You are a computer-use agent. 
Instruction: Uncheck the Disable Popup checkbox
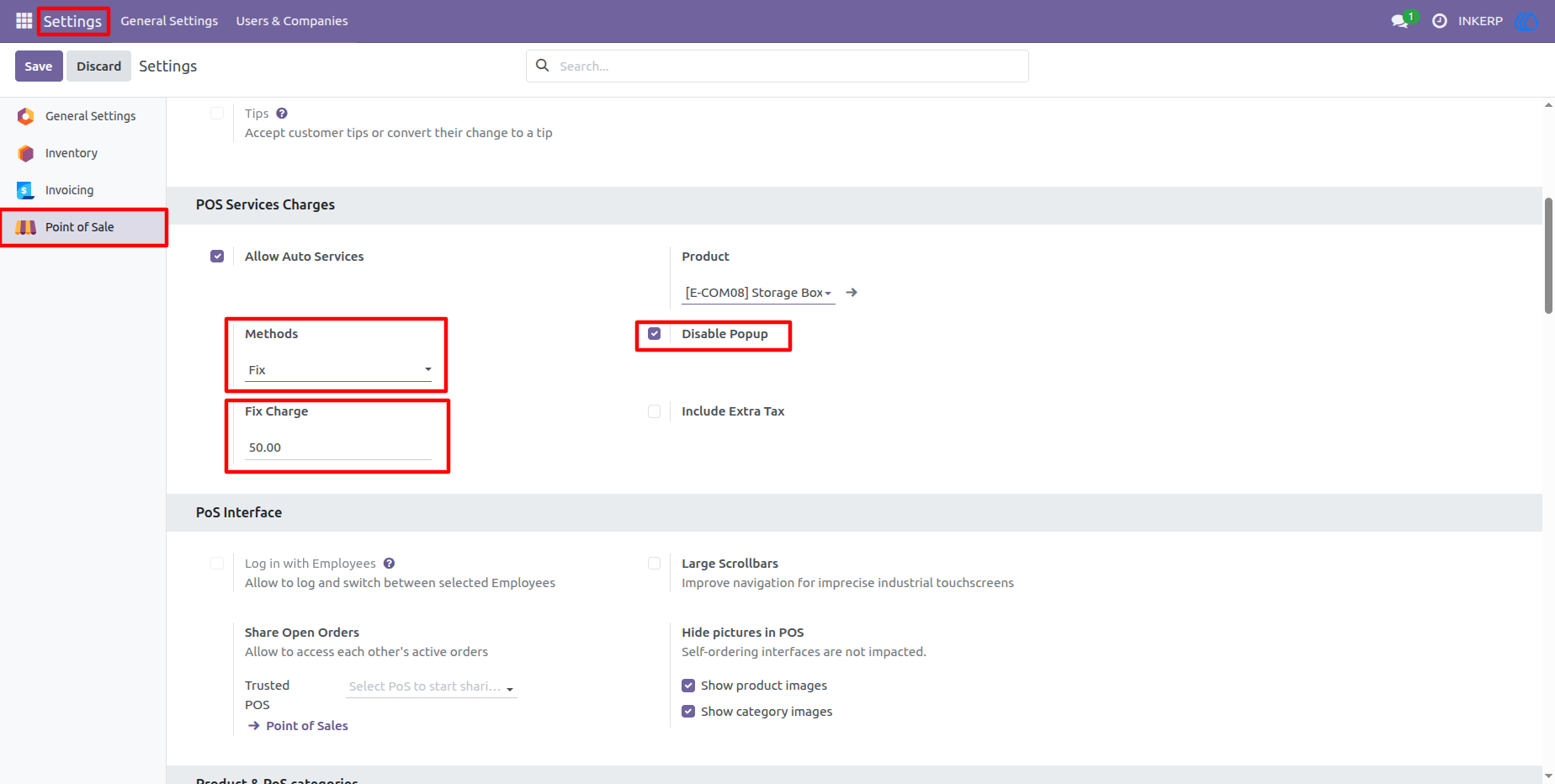click(654, 333)
